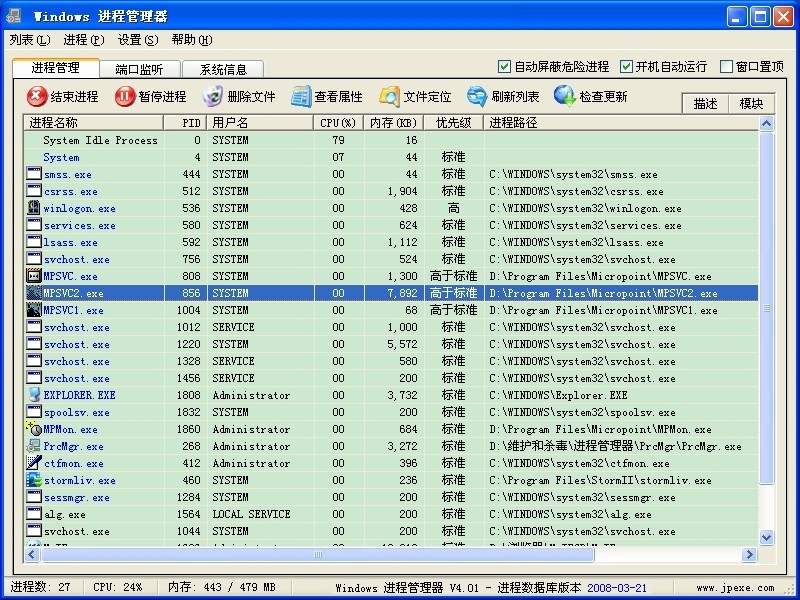Click the 描述 button
The width and height of the screenshot is (800, 600).
point(705,104)
